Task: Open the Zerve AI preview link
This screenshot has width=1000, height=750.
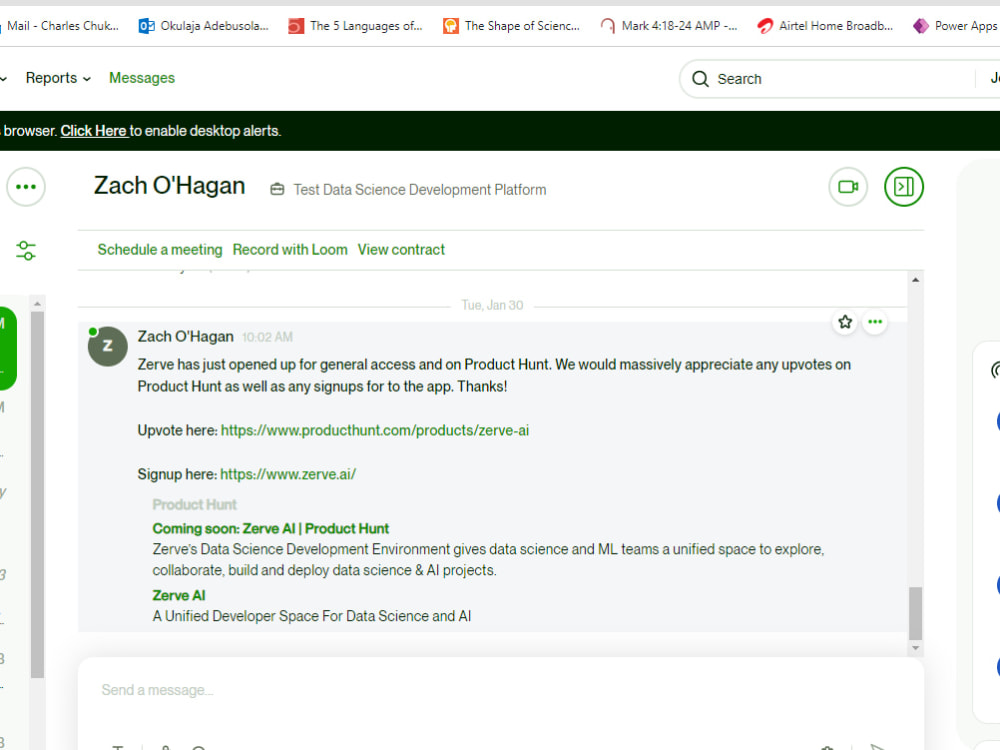Action: coord(179,596)
